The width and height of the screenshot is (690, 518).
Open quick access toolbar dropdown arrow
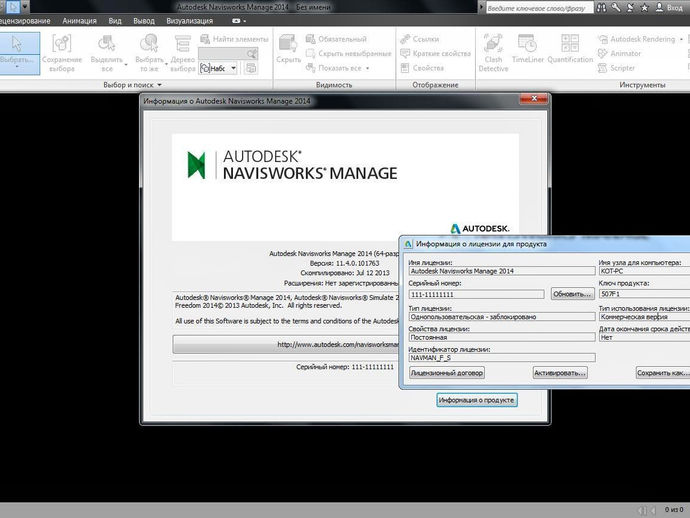tap(25, 7)
